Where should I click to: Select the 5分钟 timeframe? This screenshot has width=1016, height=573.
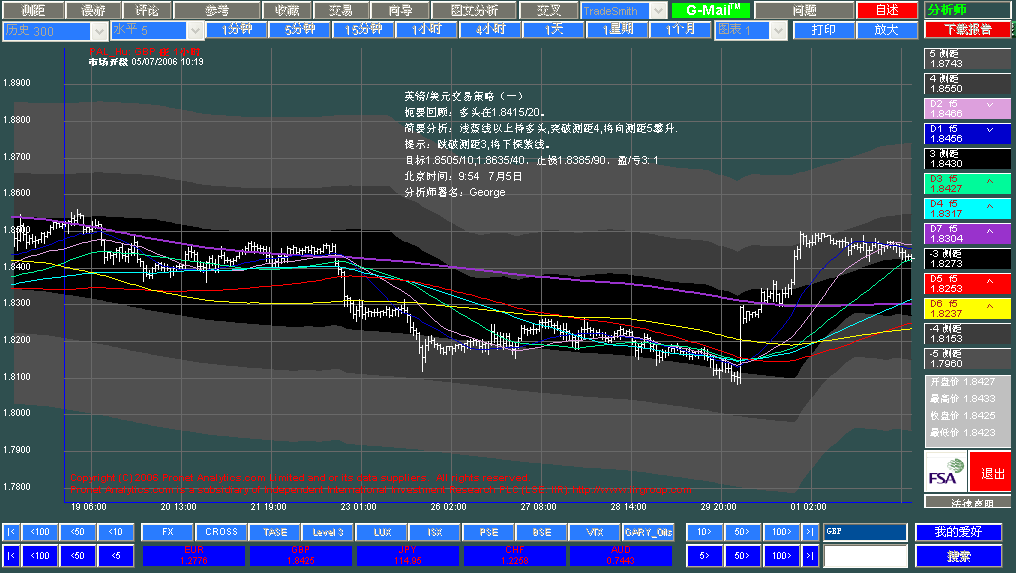pos(300,30)
